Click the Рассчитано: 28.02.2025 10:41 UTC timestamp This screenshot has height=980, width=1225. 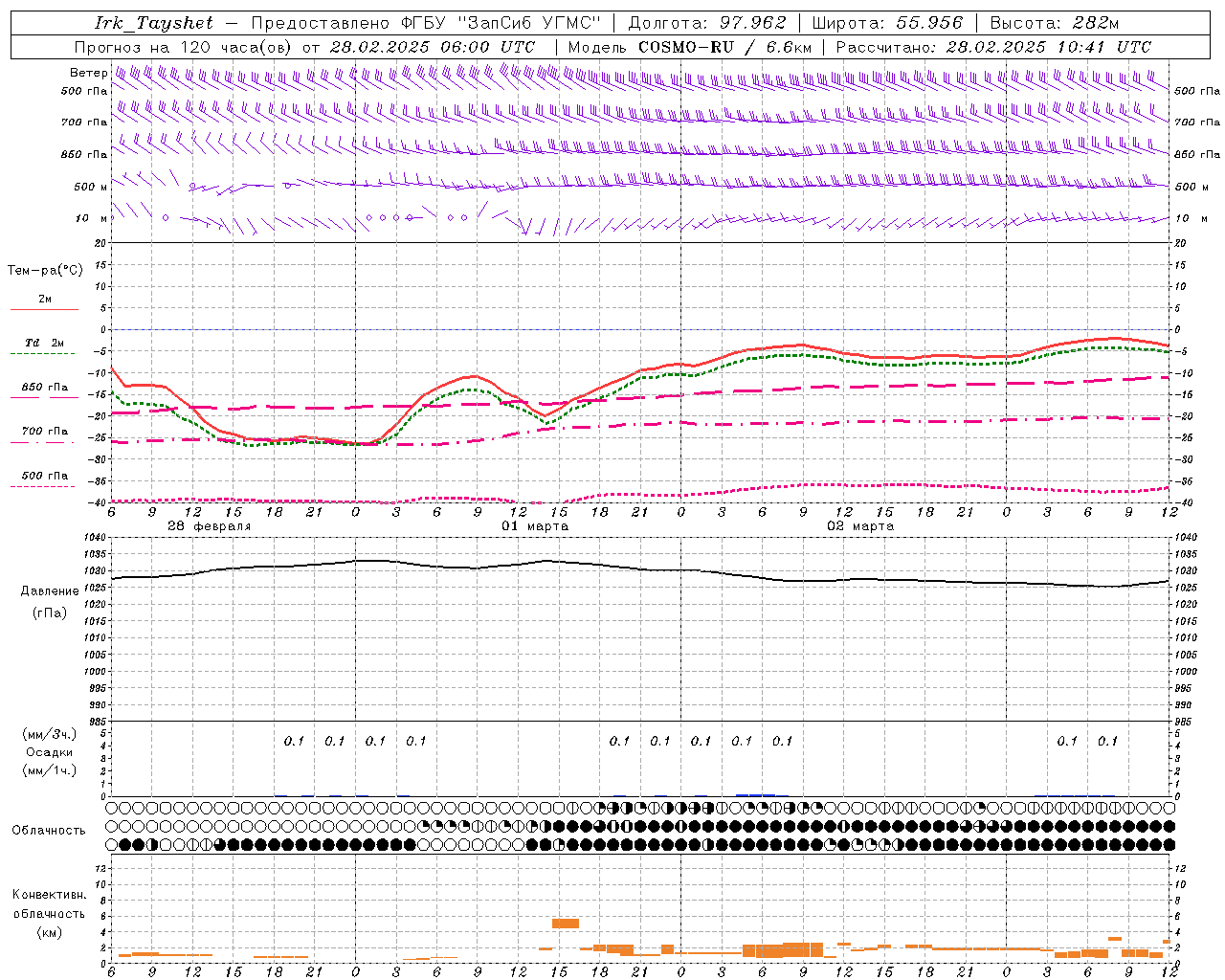point(993,47)
